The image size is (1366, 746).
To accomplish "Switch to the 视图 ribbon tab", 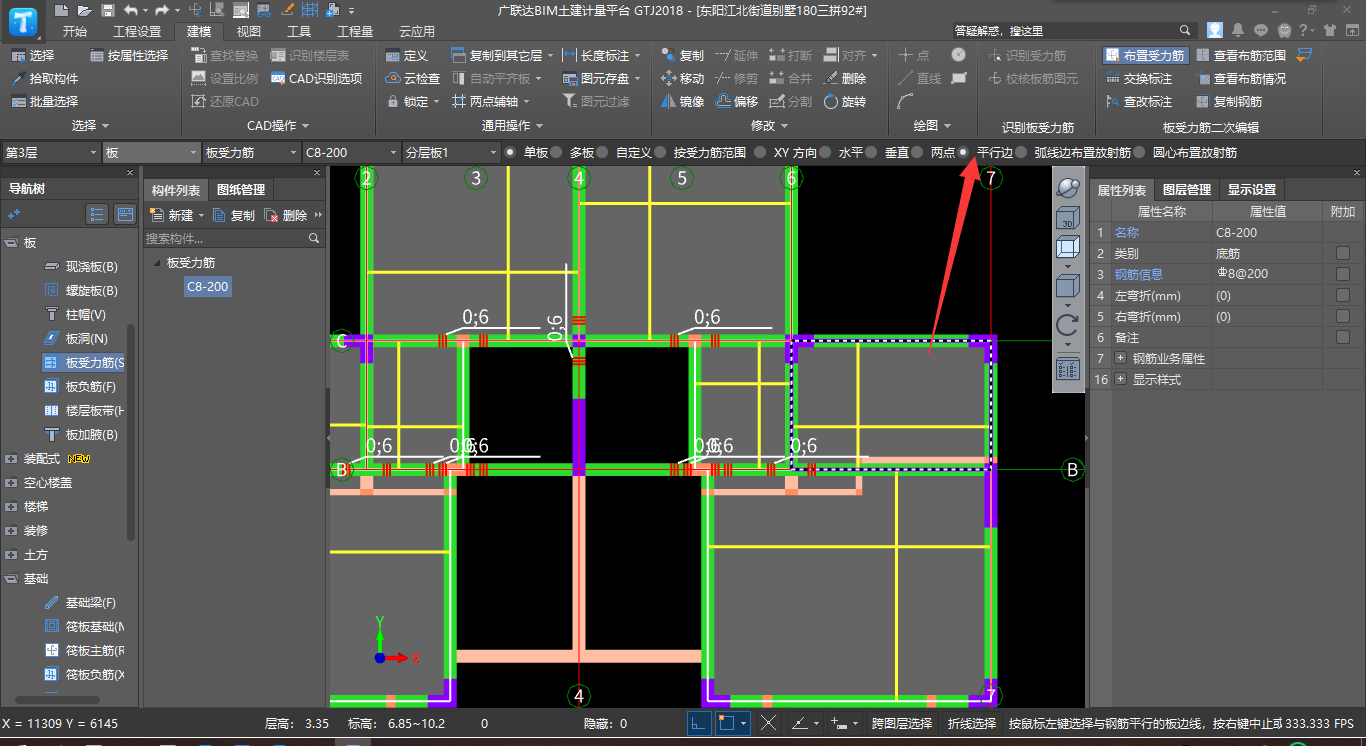I will tap(248, 31).
